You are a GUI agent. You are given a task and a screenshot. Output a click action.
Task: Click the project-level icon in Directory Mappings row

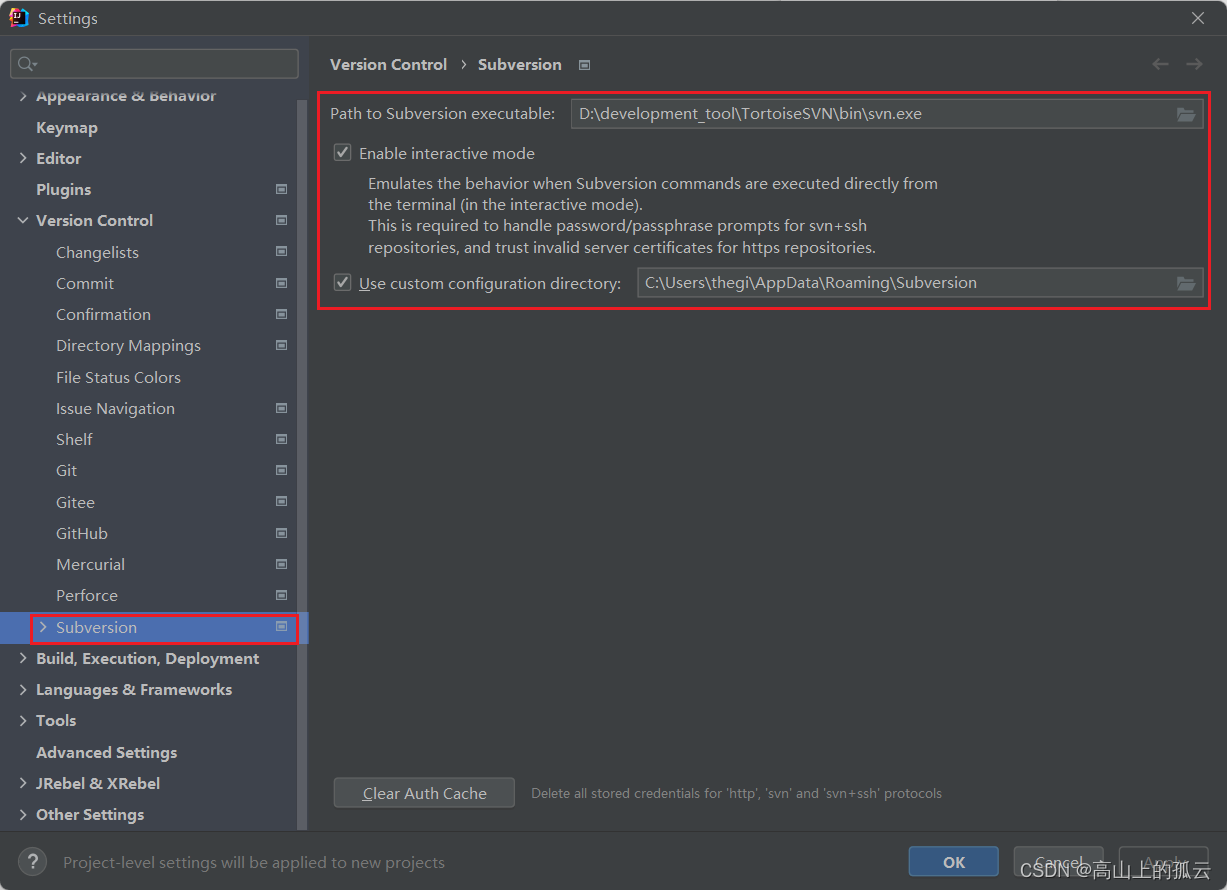tap(281, 345)
